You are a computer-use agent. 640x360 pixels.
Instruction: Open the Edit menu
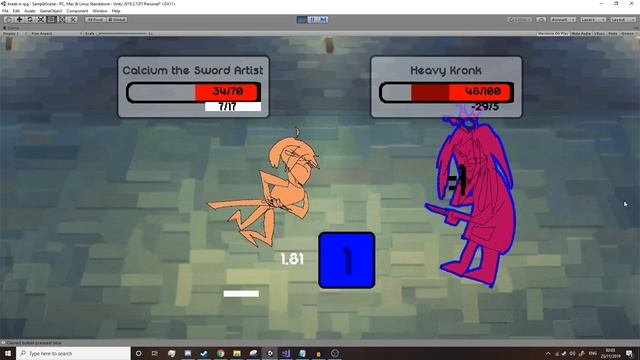coord(16,11)
